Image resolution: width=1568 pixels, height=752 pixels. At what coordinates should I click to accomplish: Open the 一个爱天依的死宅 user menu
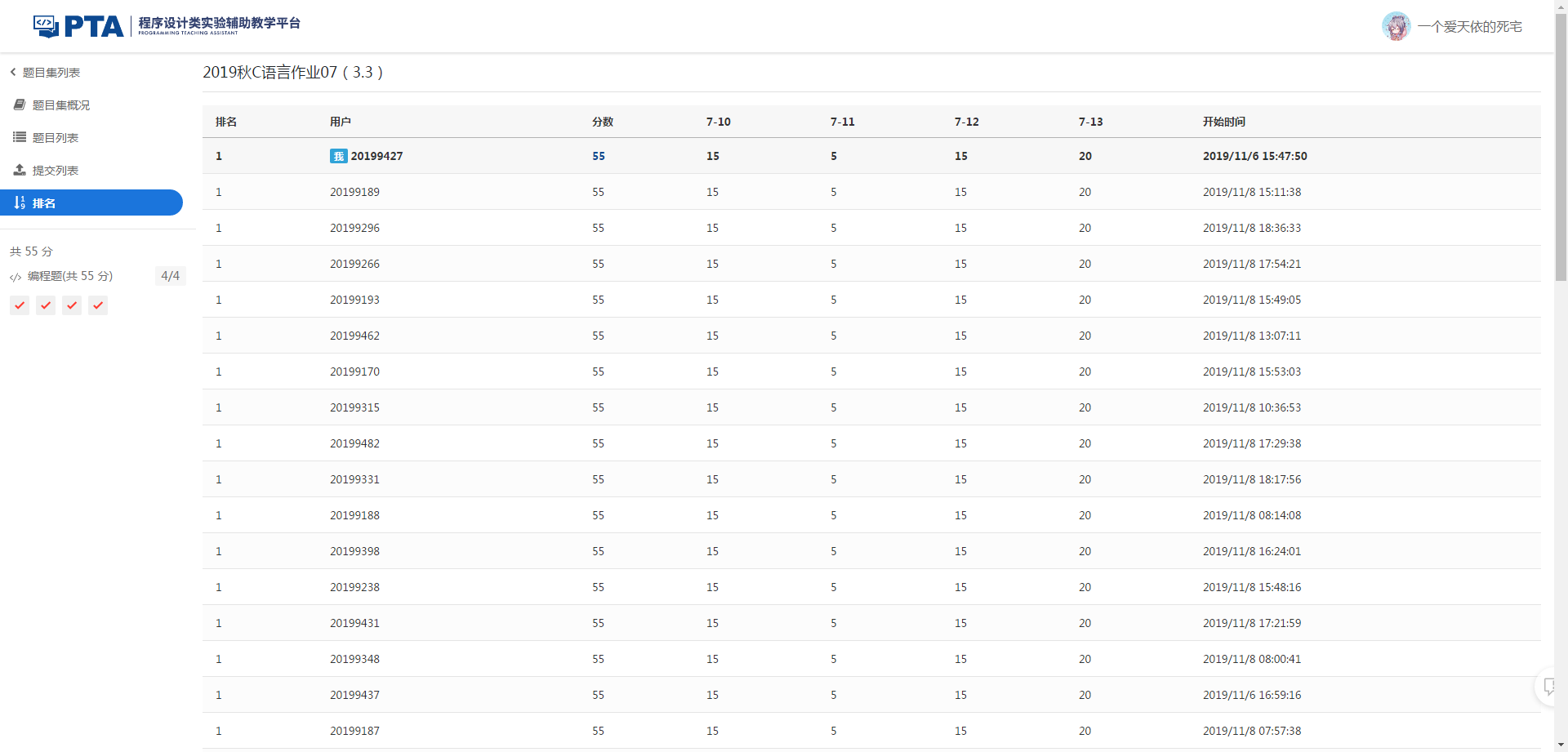tap(1469, 26)
